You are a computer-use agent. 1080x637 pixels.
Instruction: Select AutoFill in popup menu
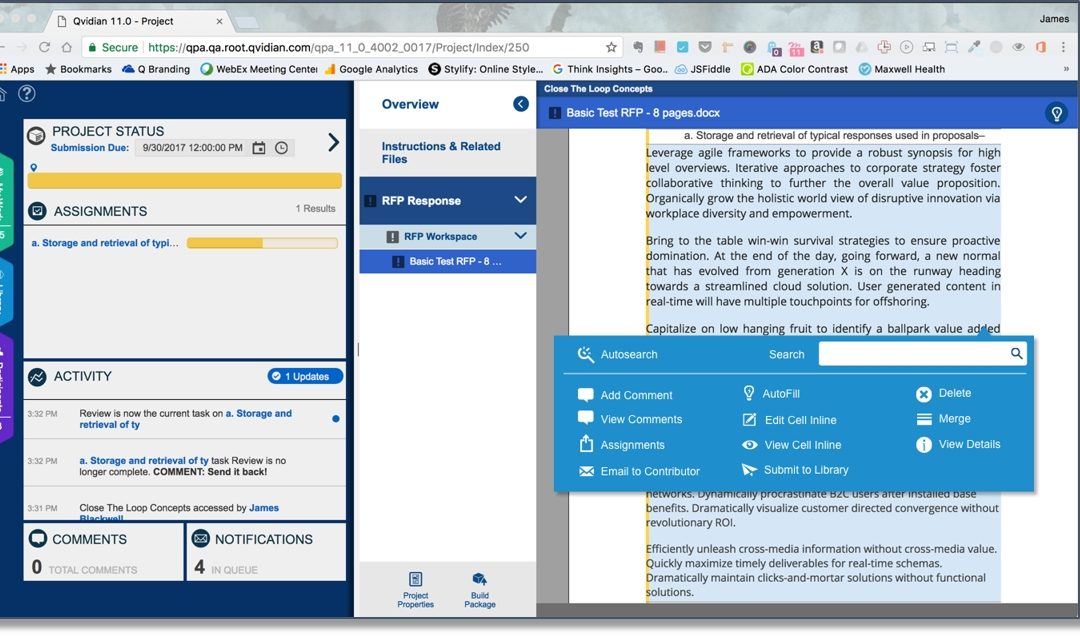[x=771, y=393]
